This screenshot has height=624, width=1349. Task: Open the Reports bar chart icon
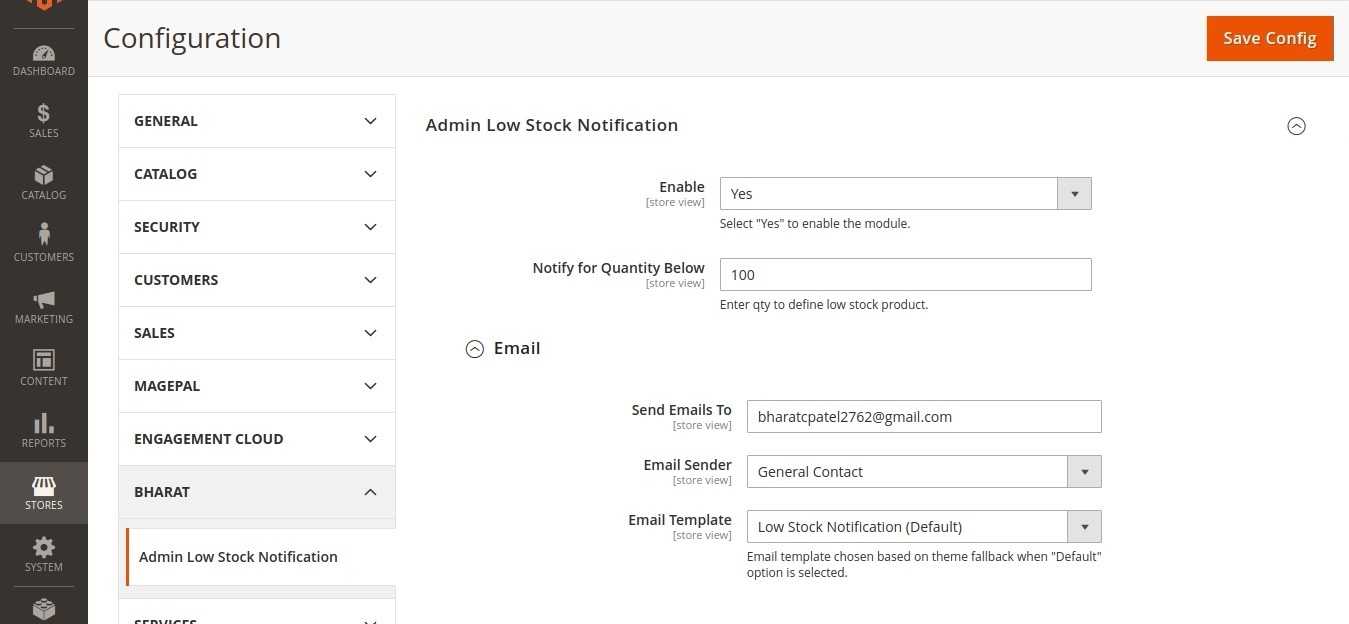pos(43,431)
